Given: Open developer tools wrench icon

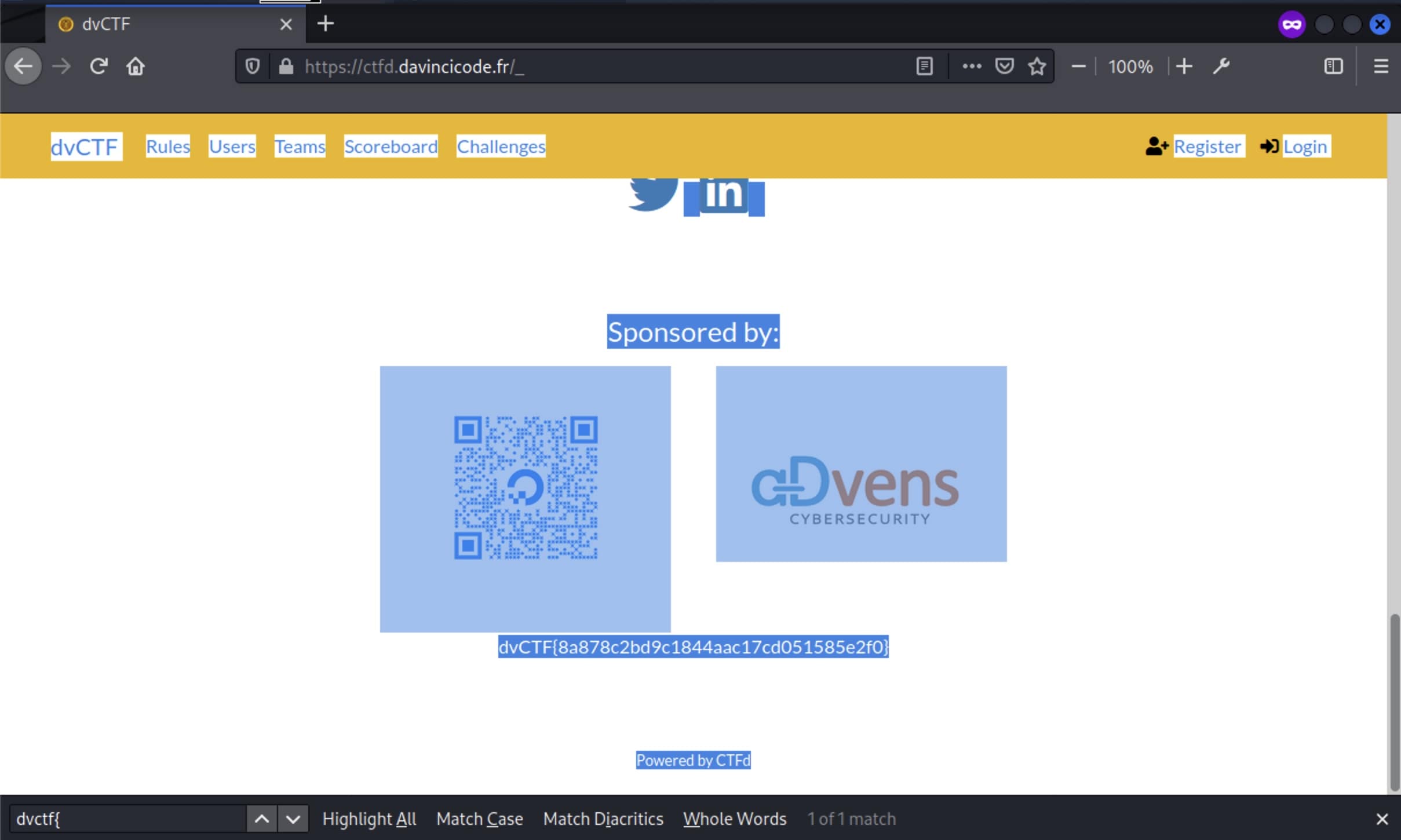Looking at the screenshot, I should tap(1221, 67).
